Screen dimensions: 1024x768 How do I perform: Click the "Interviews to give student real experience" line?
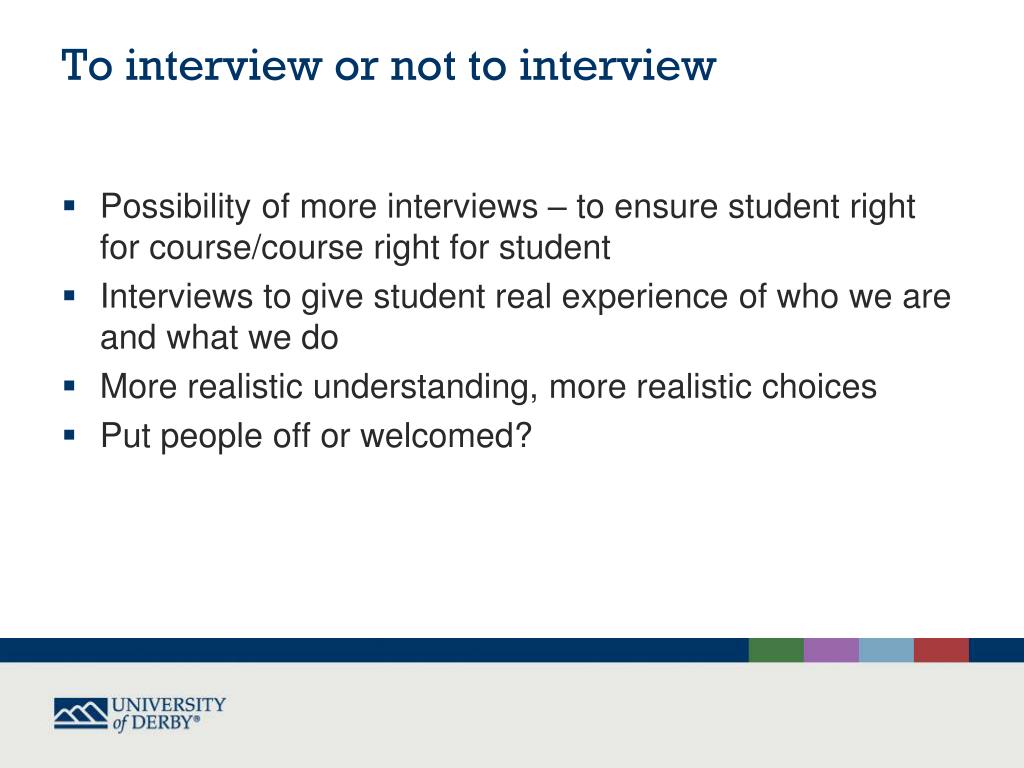click(525, 297)
